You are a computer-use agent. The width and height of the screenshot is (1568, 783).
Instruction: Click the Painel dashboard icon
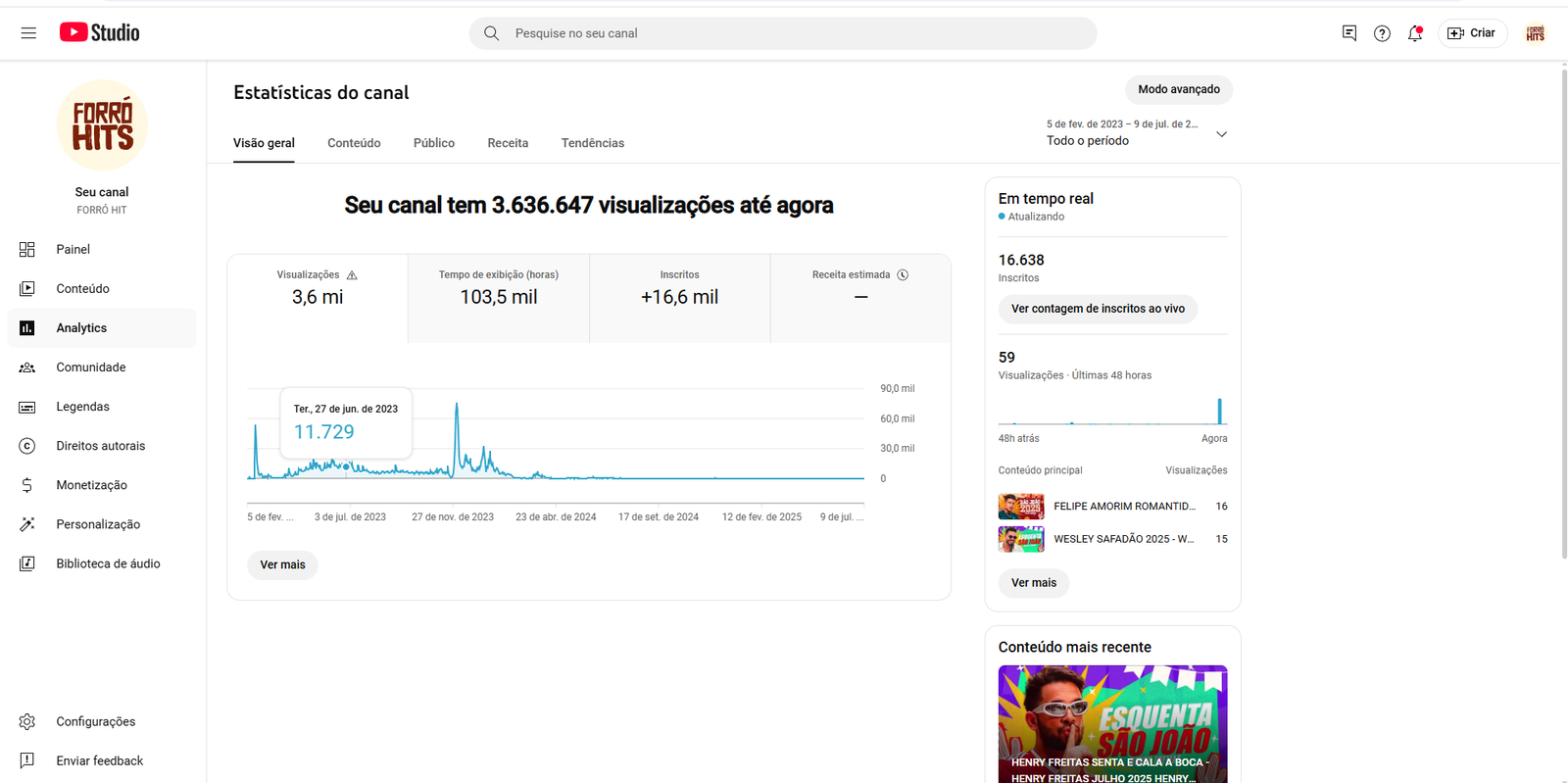27,249
